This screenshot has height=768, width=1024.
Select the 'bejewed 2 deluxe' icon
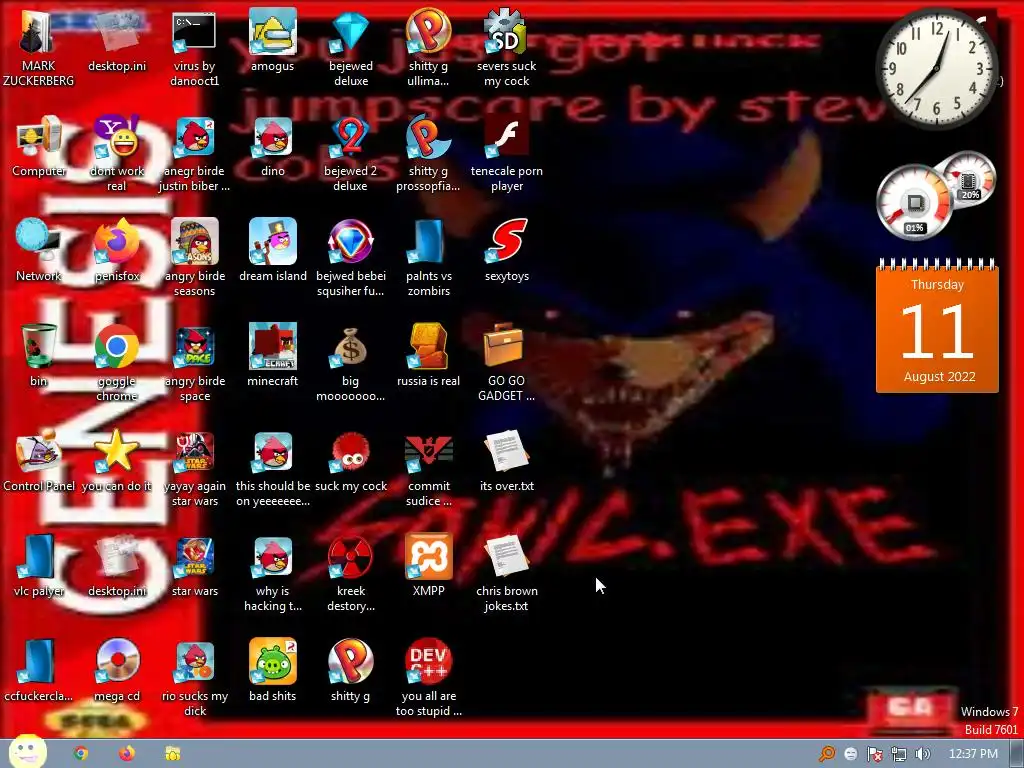tap(351, 153)
